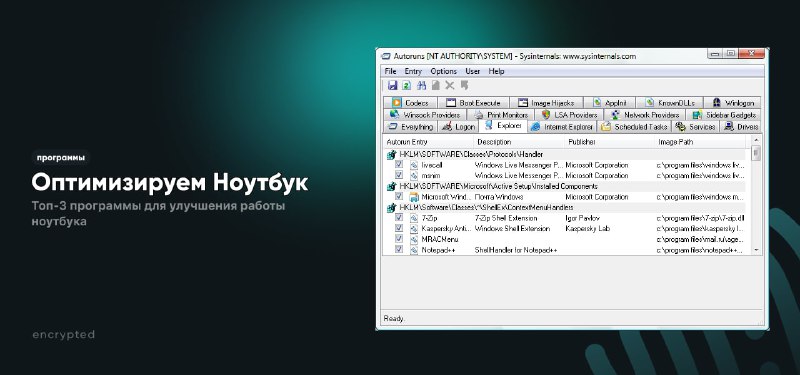
Task: Click registry icon beside Classes\Protocols\Handler key
Action: pyautogui.click(x=391, y=155)
